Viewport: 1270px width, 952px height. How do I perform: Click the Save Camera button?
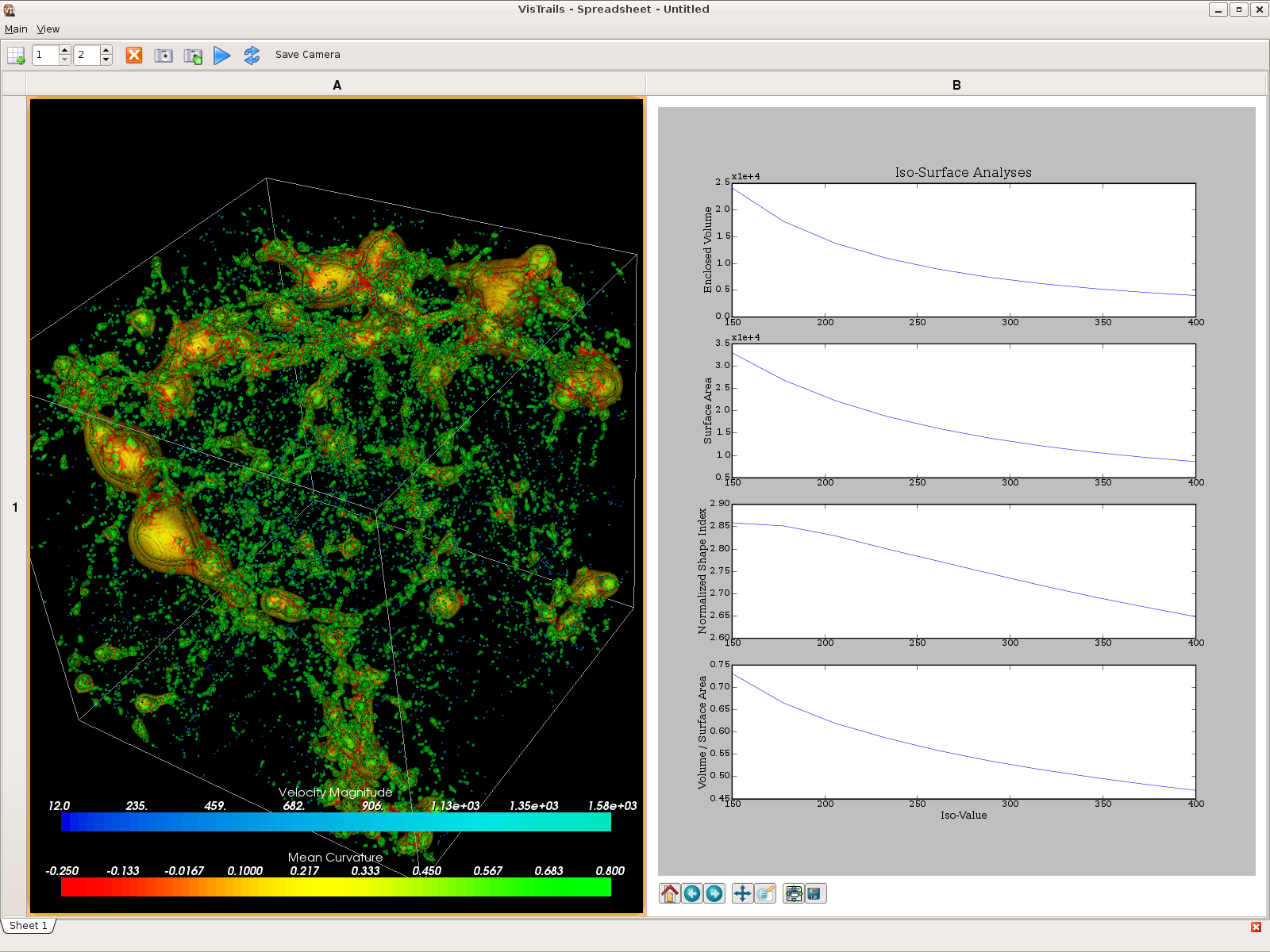[307, 55]
